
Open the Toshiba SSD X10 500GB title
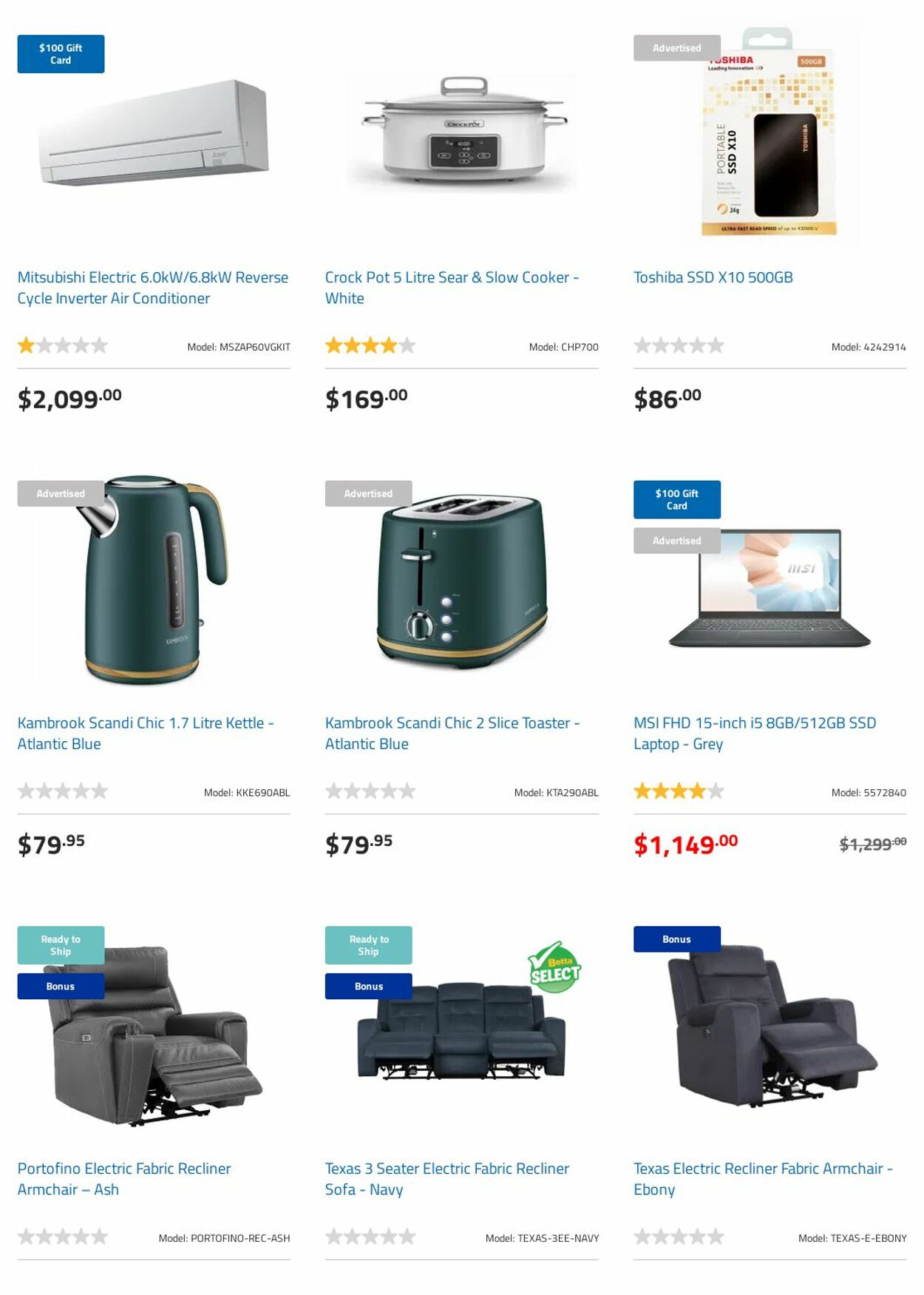pos(713,277)
